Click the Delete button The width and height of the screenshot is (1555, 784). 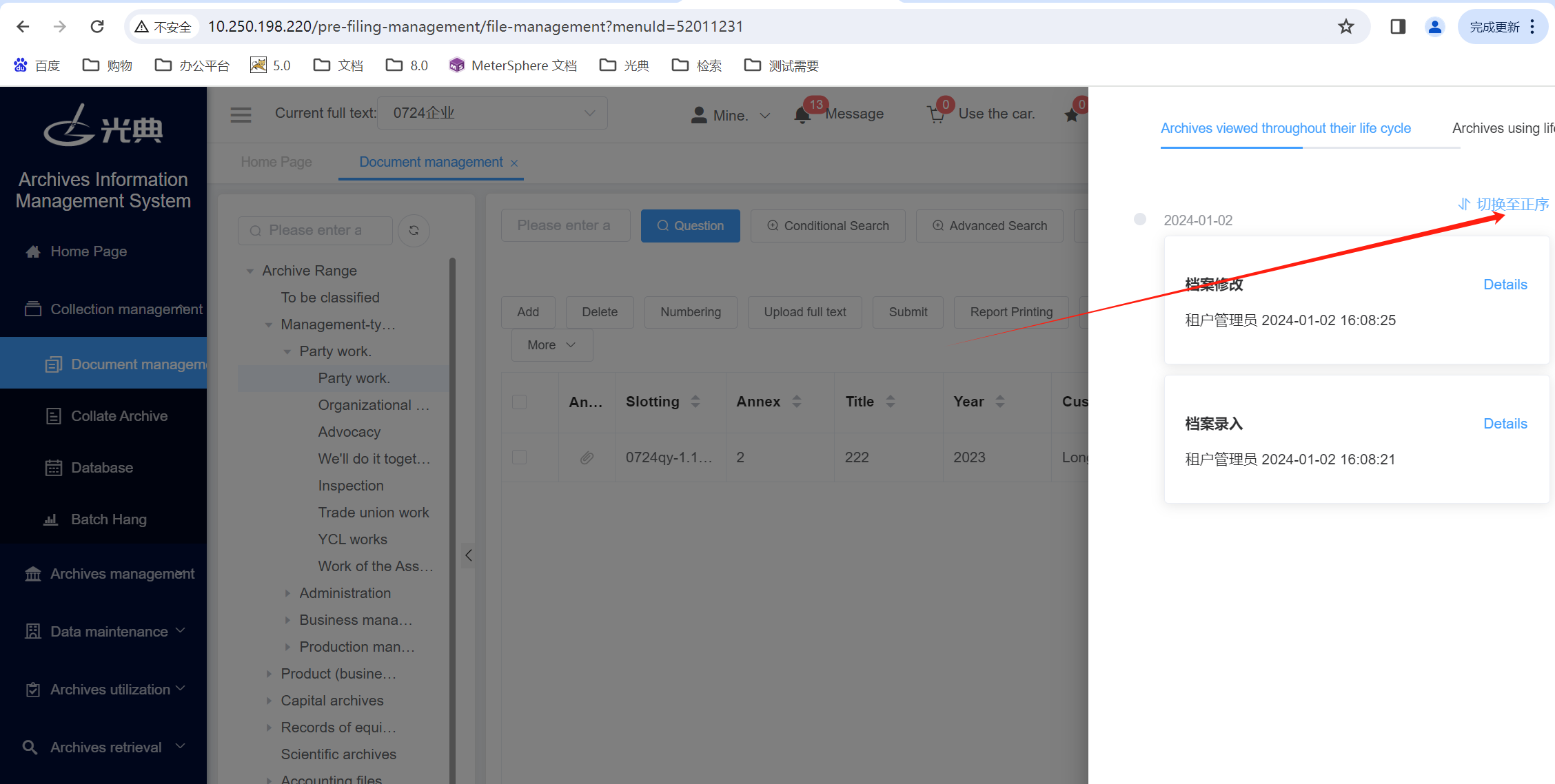(x=600, y=312)
